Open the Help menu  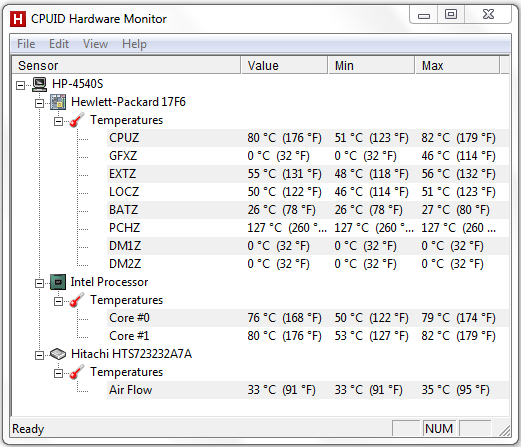click(134, 44)
